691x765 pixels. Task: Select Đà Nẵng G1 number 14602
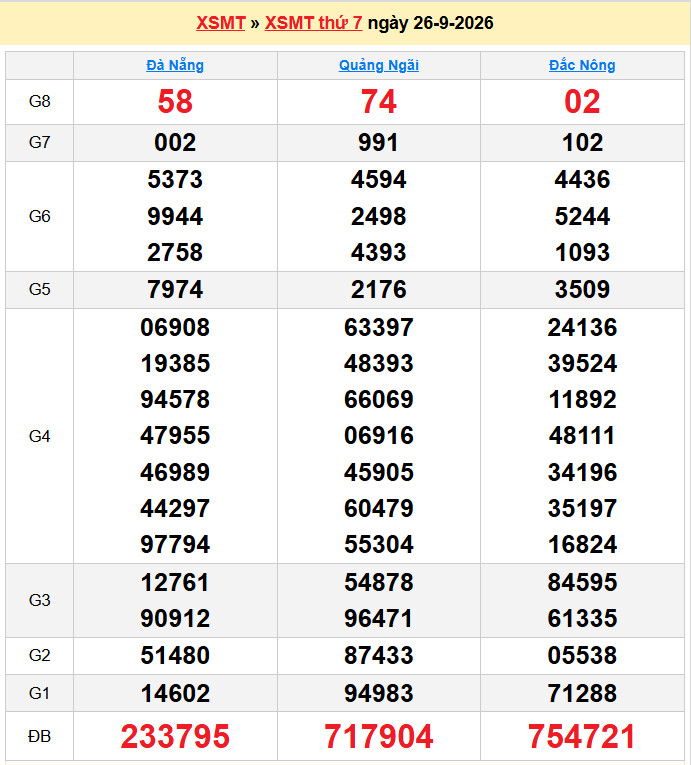[175, 693]
